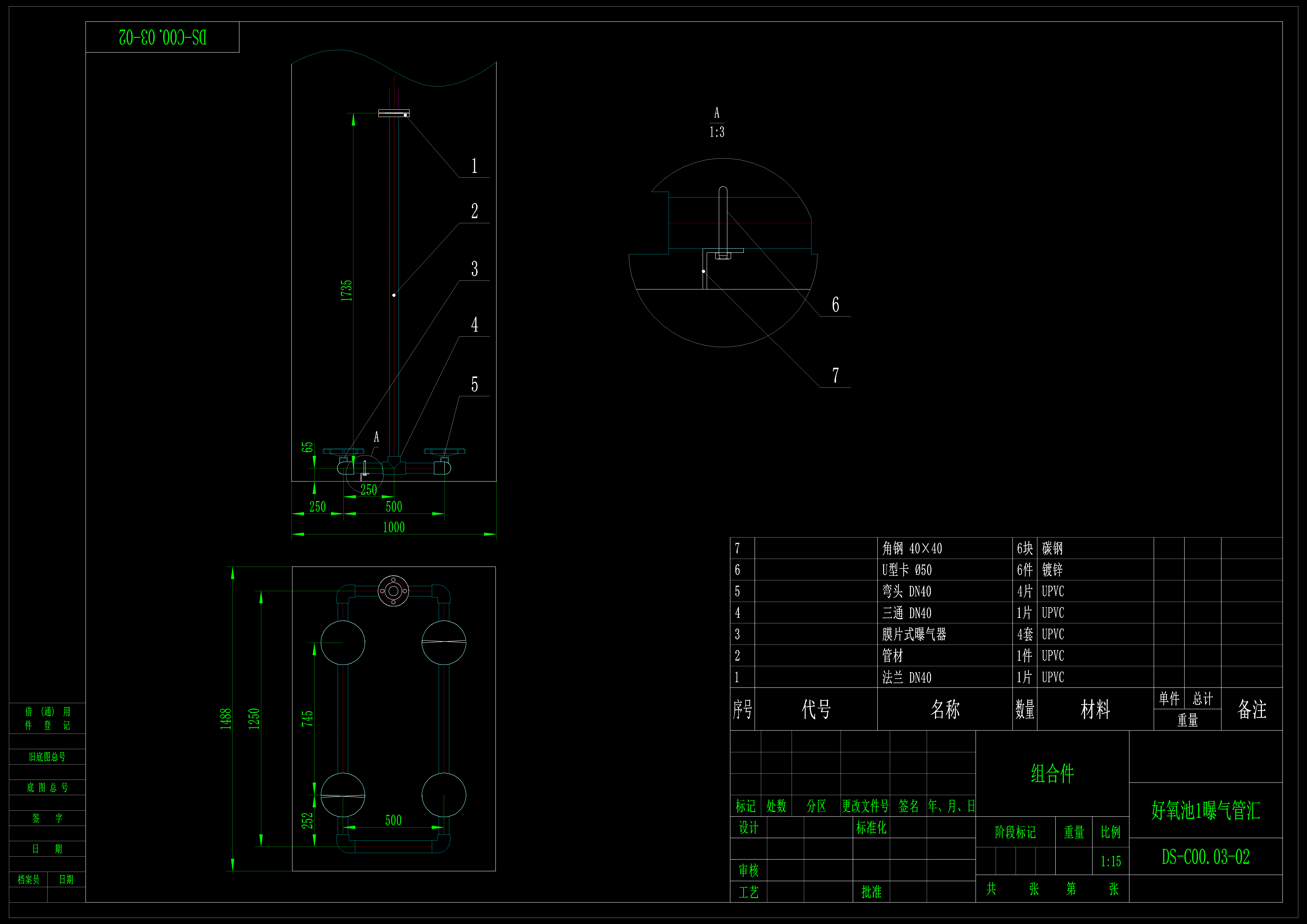Click the 阶段标记 label

1016,832
